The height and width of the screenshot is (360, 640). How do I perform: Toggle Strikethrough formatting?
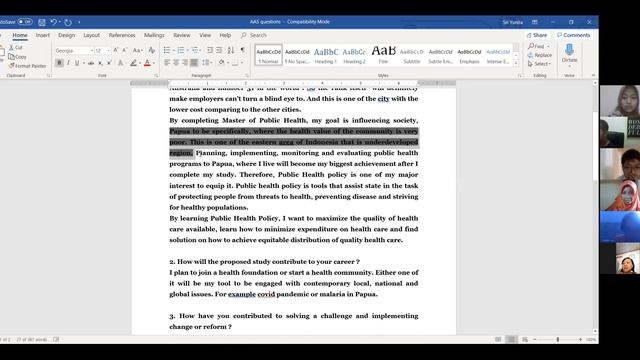click(91, 63)
